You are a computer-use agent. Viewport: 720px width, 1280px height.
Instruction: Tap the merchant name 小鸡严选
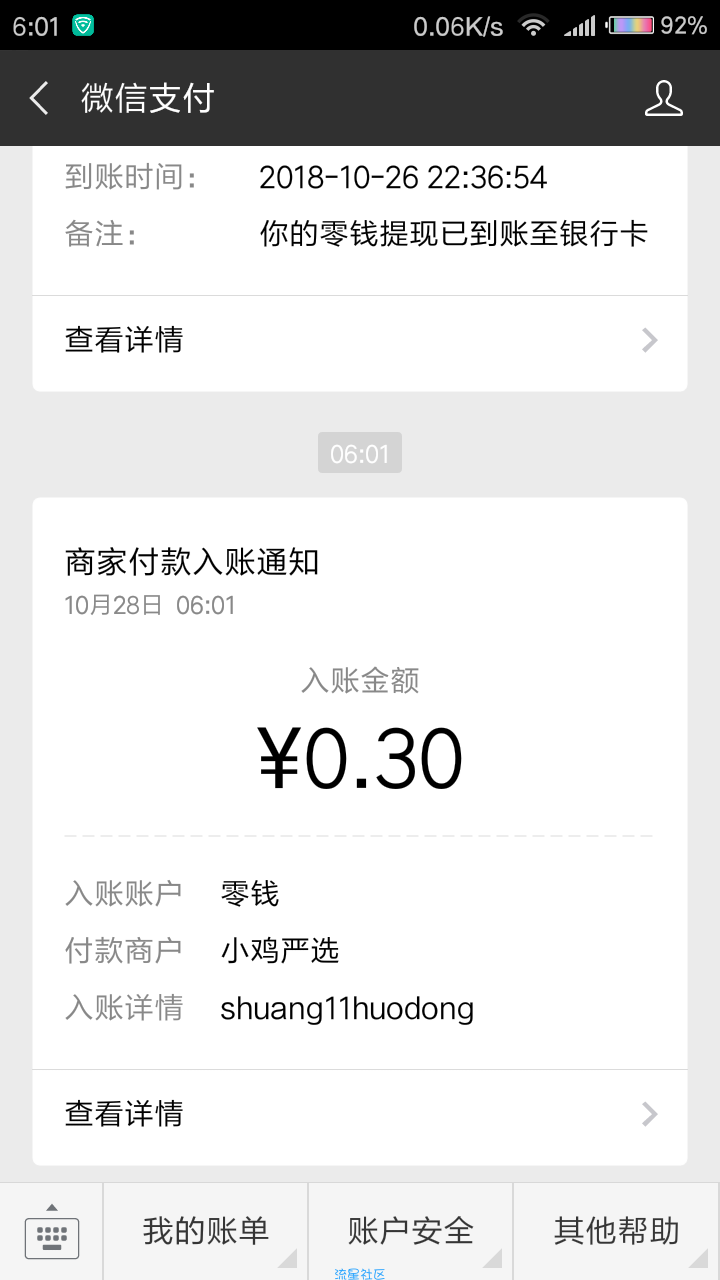coord(280,950)
